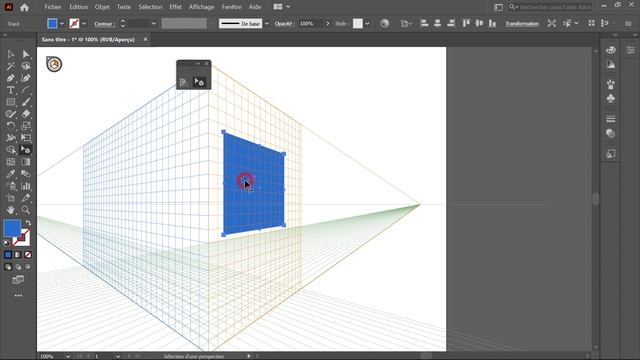
Task: Click the perspective plane switching widget
Action: click(x=54, y=64)
